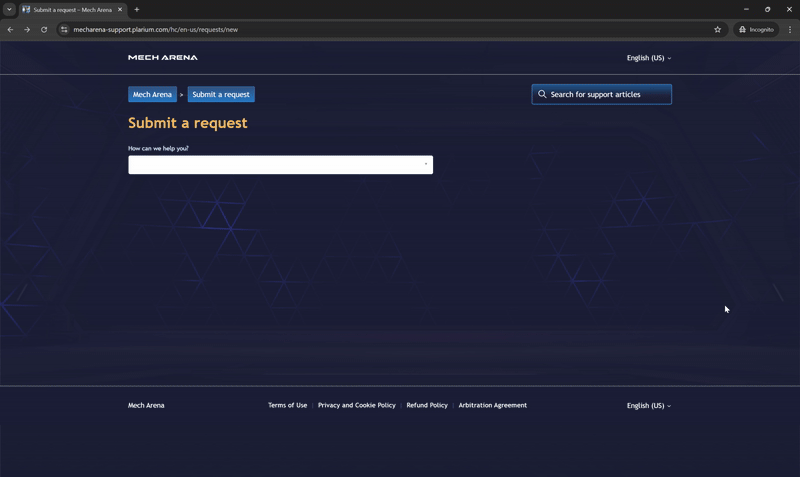Open the Terms of Use link
This screenshot has height=477, width=800.
287,406
